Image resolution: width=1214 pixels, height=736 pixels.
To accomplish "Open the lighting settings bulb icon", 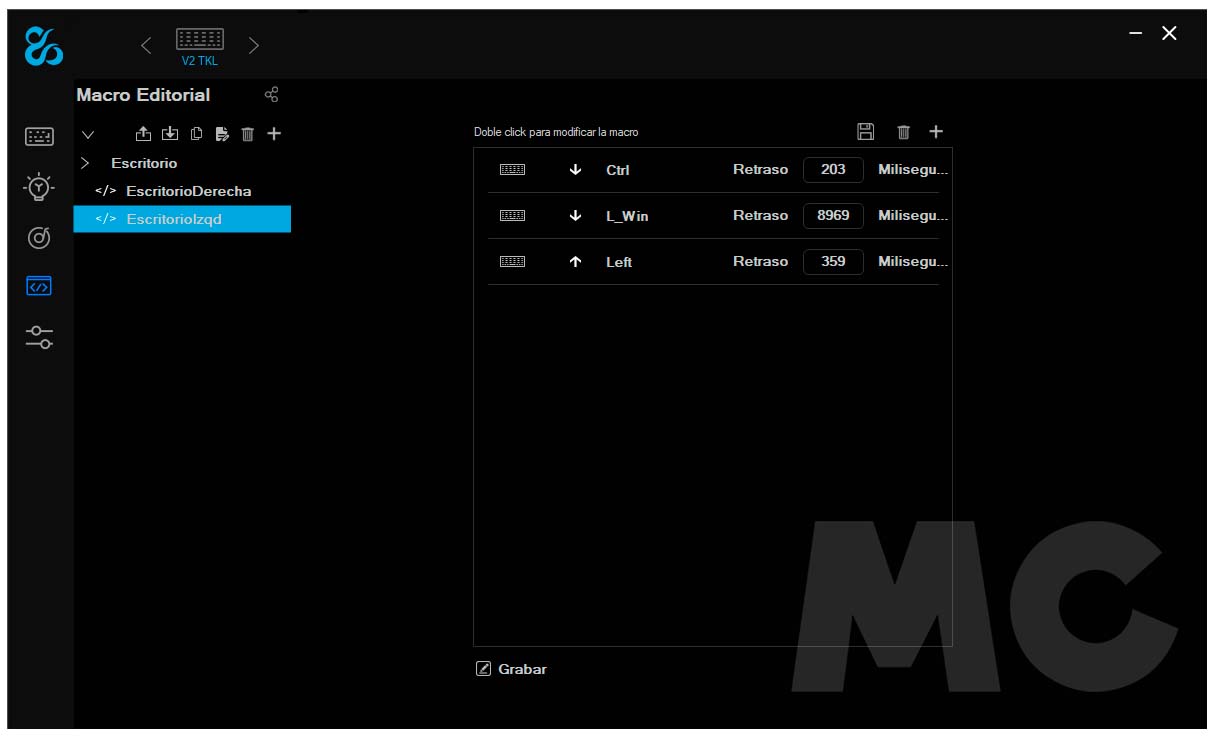I will tap(39, 187).
